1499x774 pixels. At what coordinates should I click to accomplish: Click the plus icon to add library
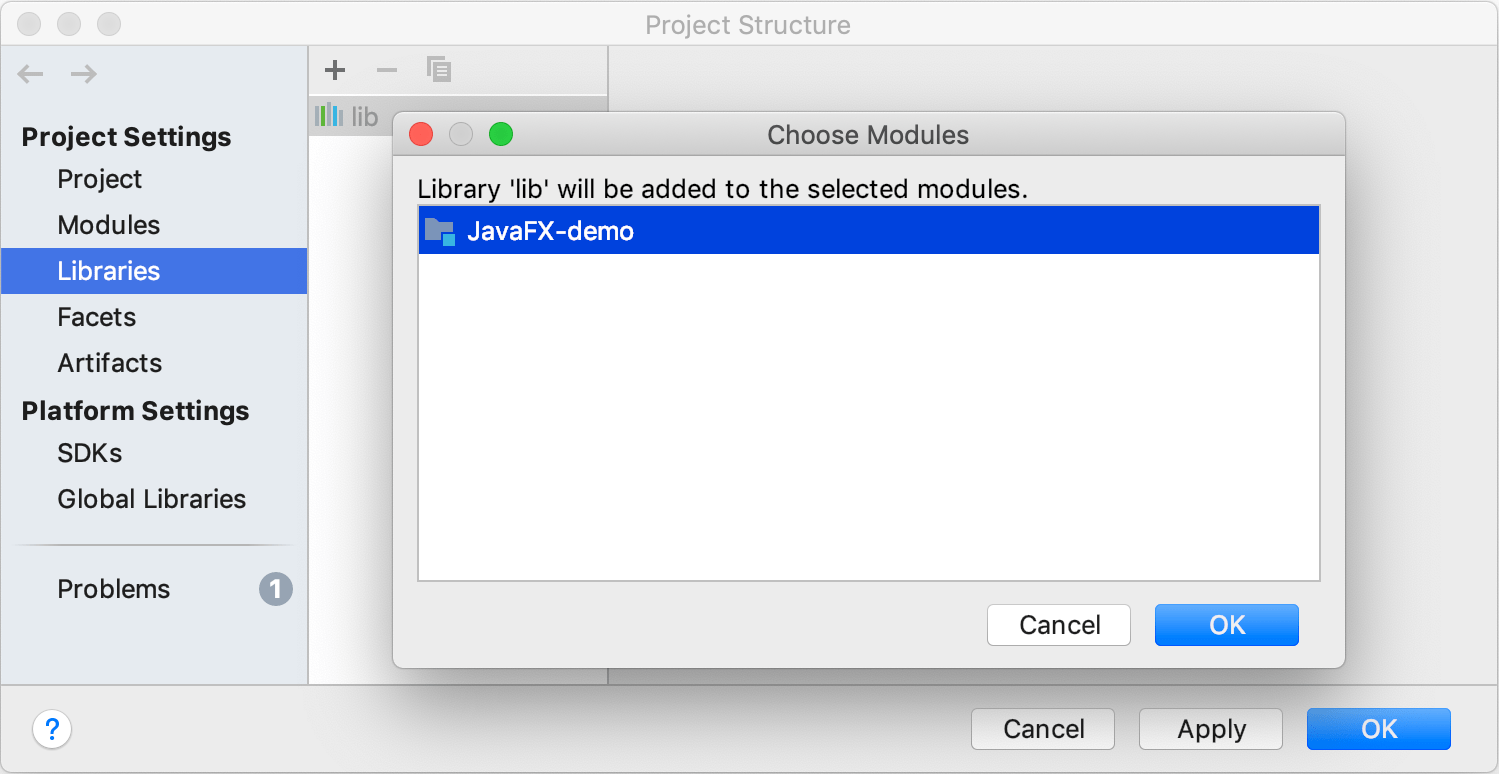(335, 70)
